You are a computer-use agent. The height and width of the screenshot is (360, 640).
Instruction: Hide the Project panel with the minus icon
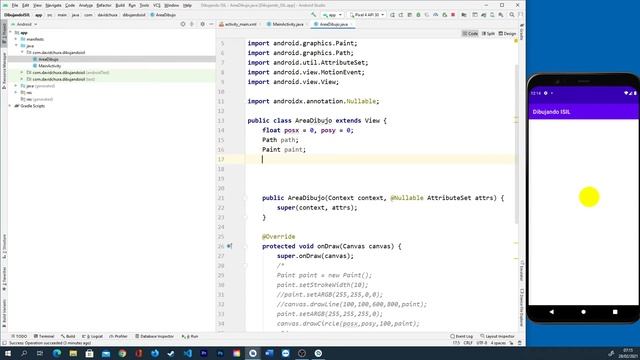tap(211, 24)
